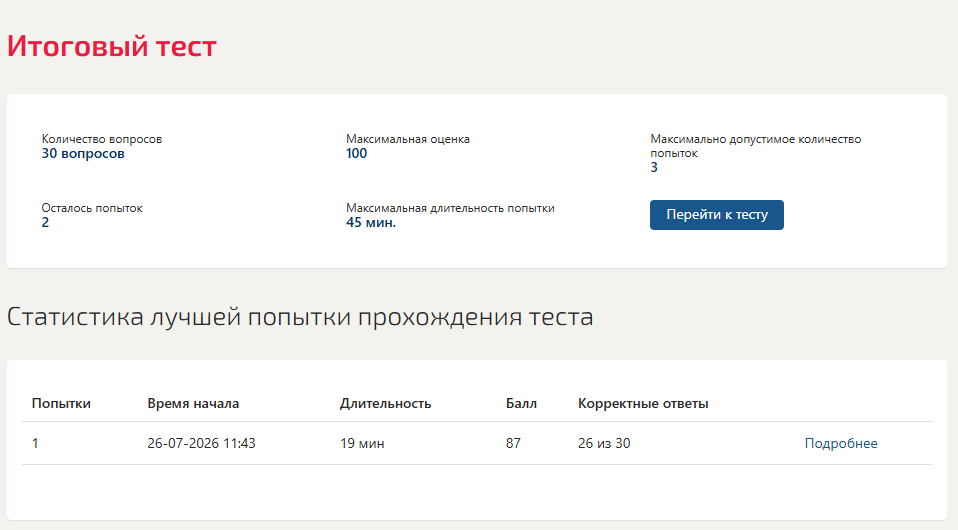The width and height of the screenshot is (958, 530).
Task: Click the 'Итоговый тест' page heading
Action: [112, 46]
